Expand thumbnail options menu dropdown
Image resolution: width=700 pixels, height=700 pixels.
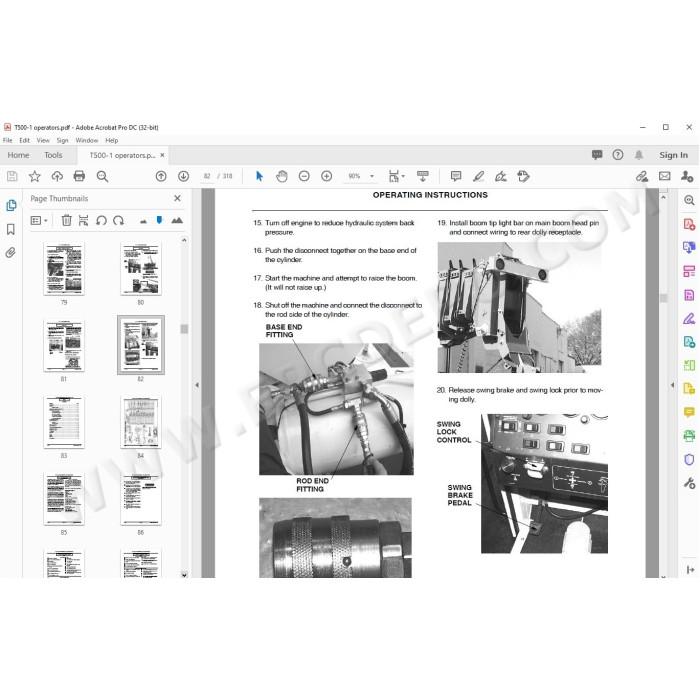[x=39, y=221]
